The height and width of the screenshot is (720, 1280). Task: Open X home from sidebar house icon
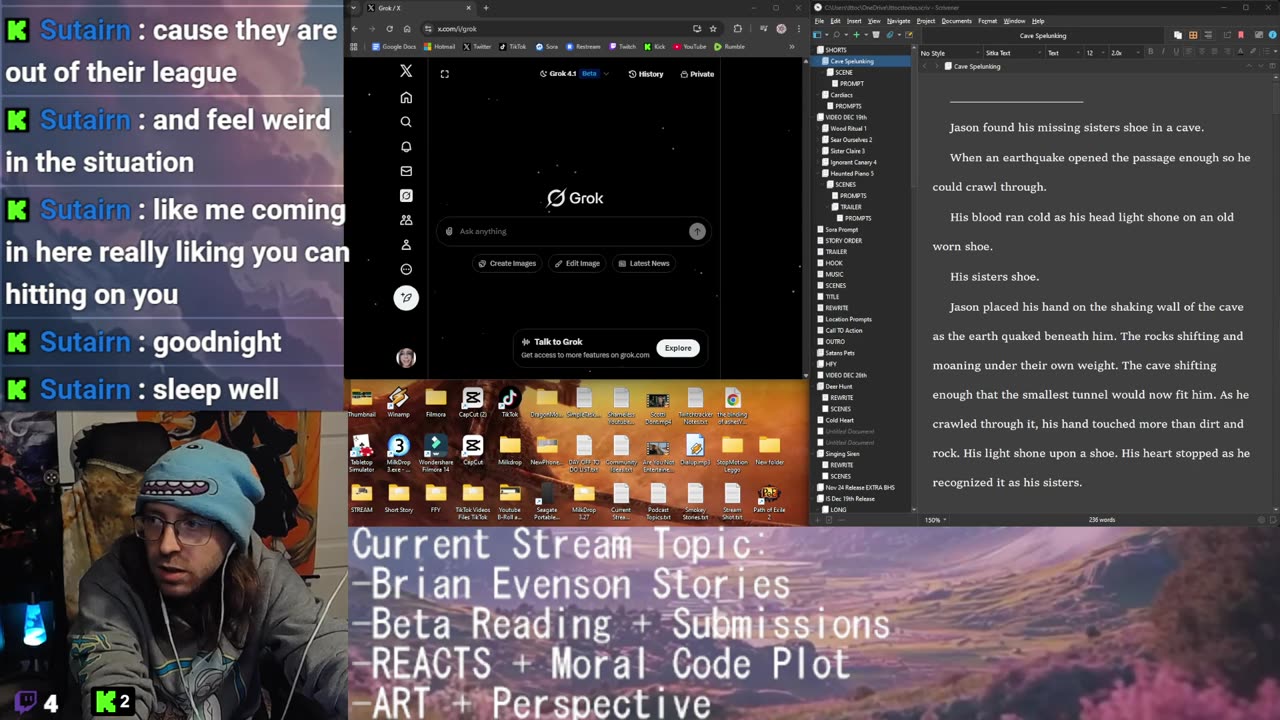pos(406,97)
